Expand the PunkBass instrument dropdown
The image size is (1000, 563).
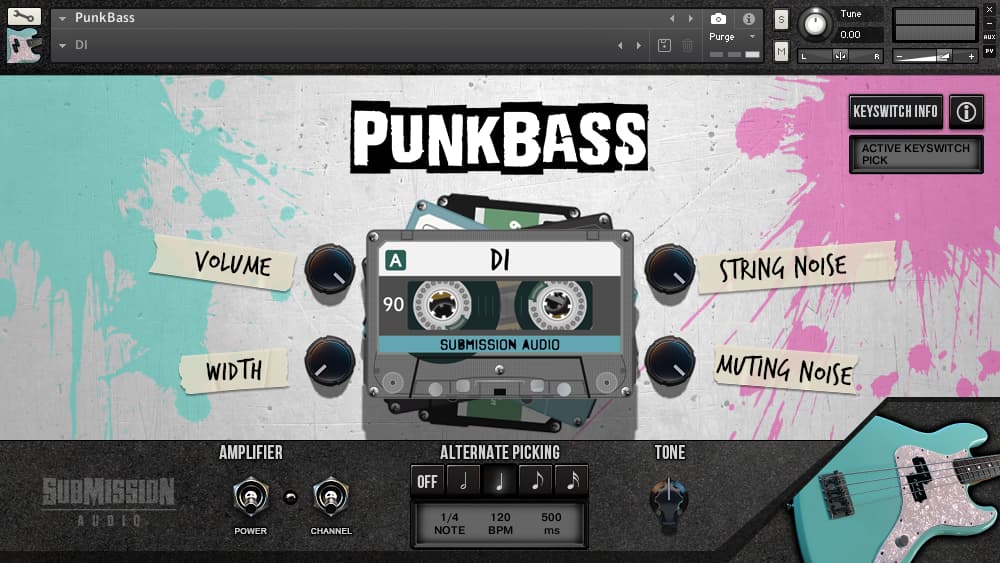pyautogui.click(x=63, y=18)
